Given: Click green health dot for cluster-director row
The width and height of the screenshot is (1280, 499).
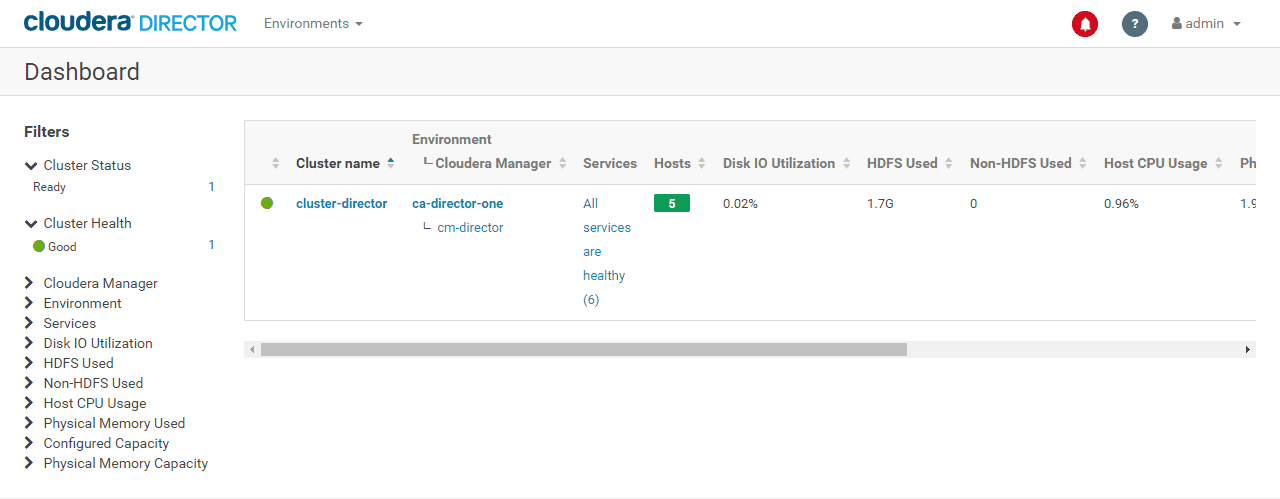Looking at the screenshot, I should tap(267, 203).
